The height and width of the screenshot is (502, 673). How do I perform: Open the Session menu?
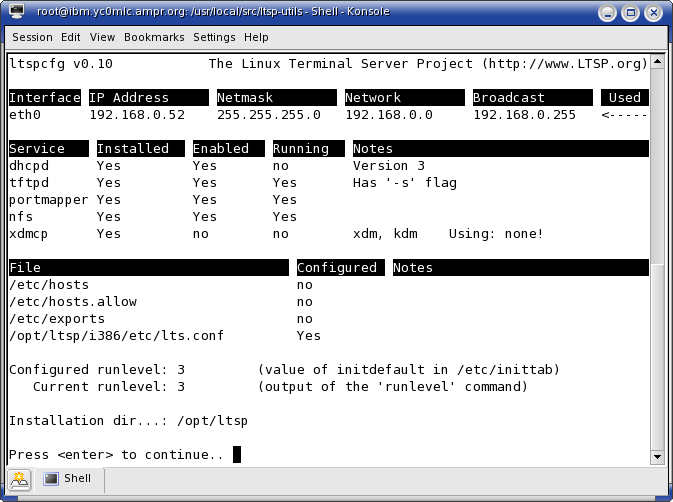(x=32, y=37)
